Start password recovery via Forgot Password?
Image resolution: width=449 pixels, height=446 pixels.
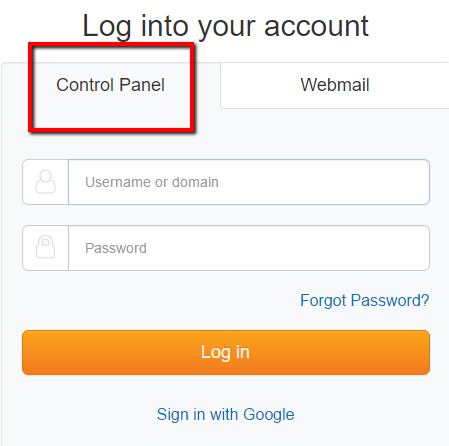pos(364,301)
